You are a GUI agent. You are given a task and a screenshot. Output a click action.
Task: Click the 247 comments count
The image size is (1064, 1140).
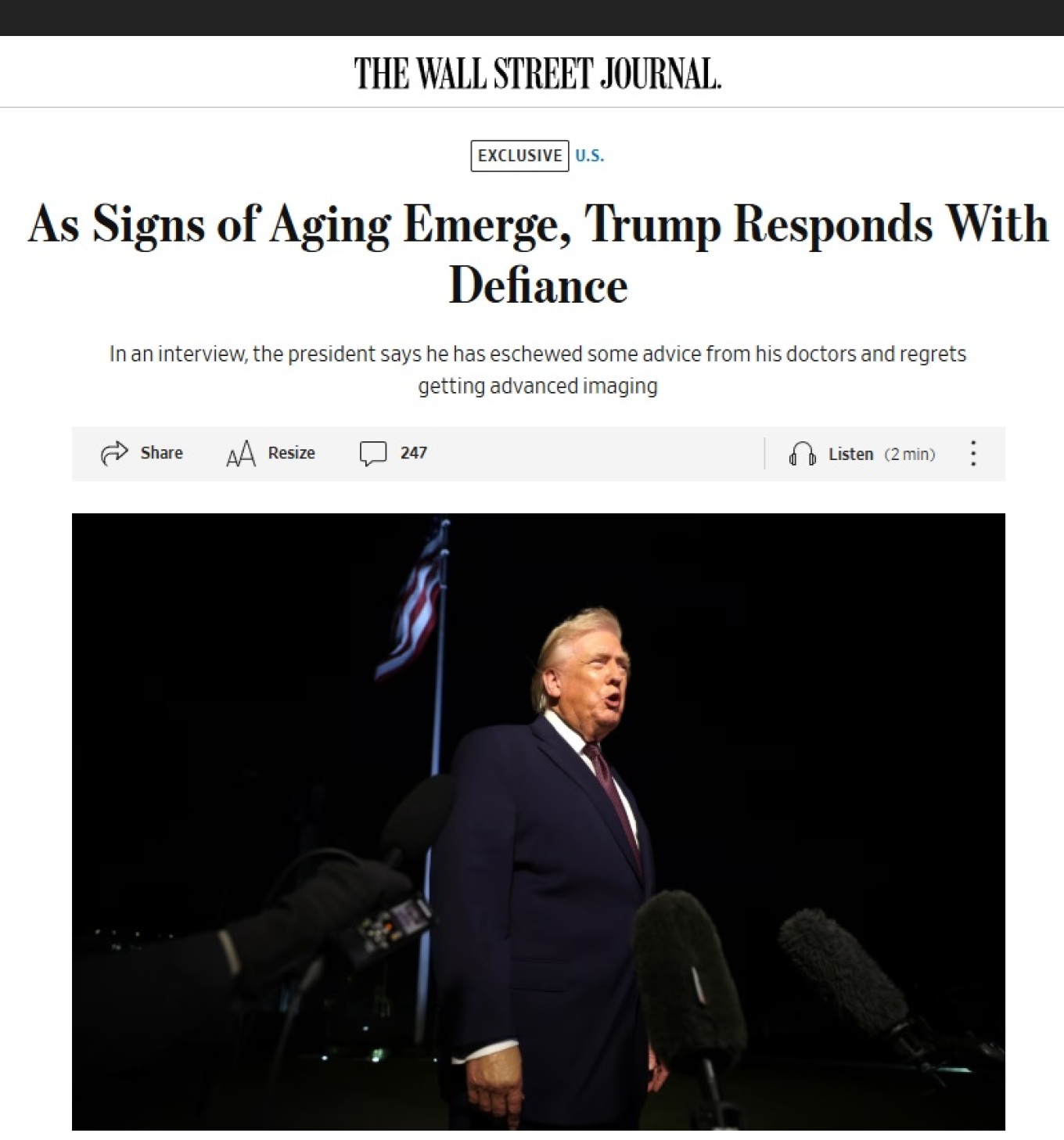click(x=413, y=453)
